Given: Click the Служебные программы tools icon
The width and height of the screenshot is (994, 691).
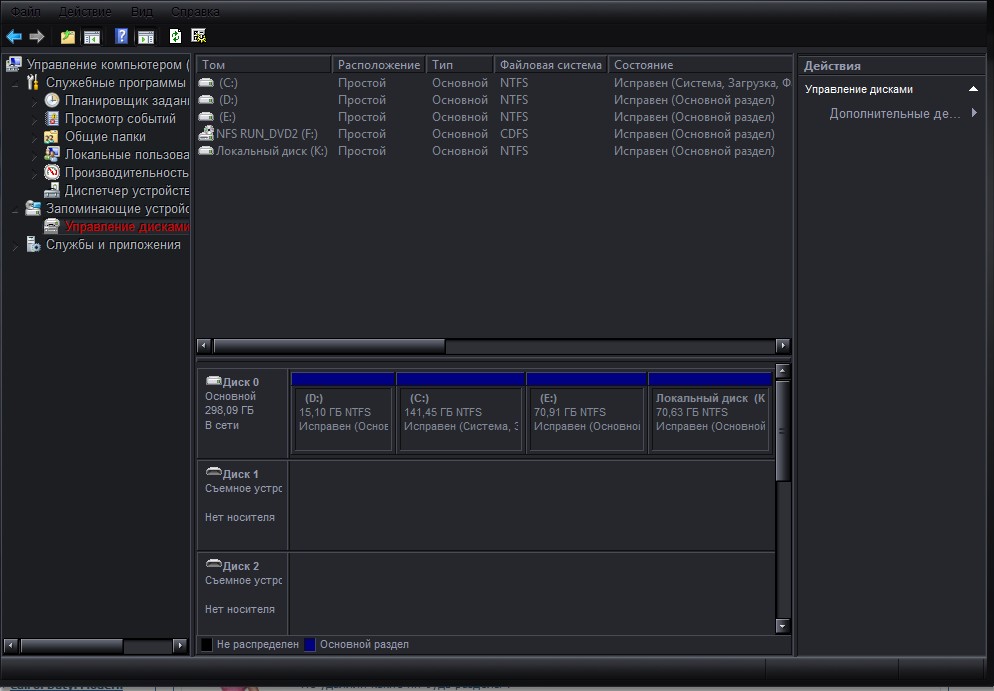Looking at the screenshot, I should 33,82.
